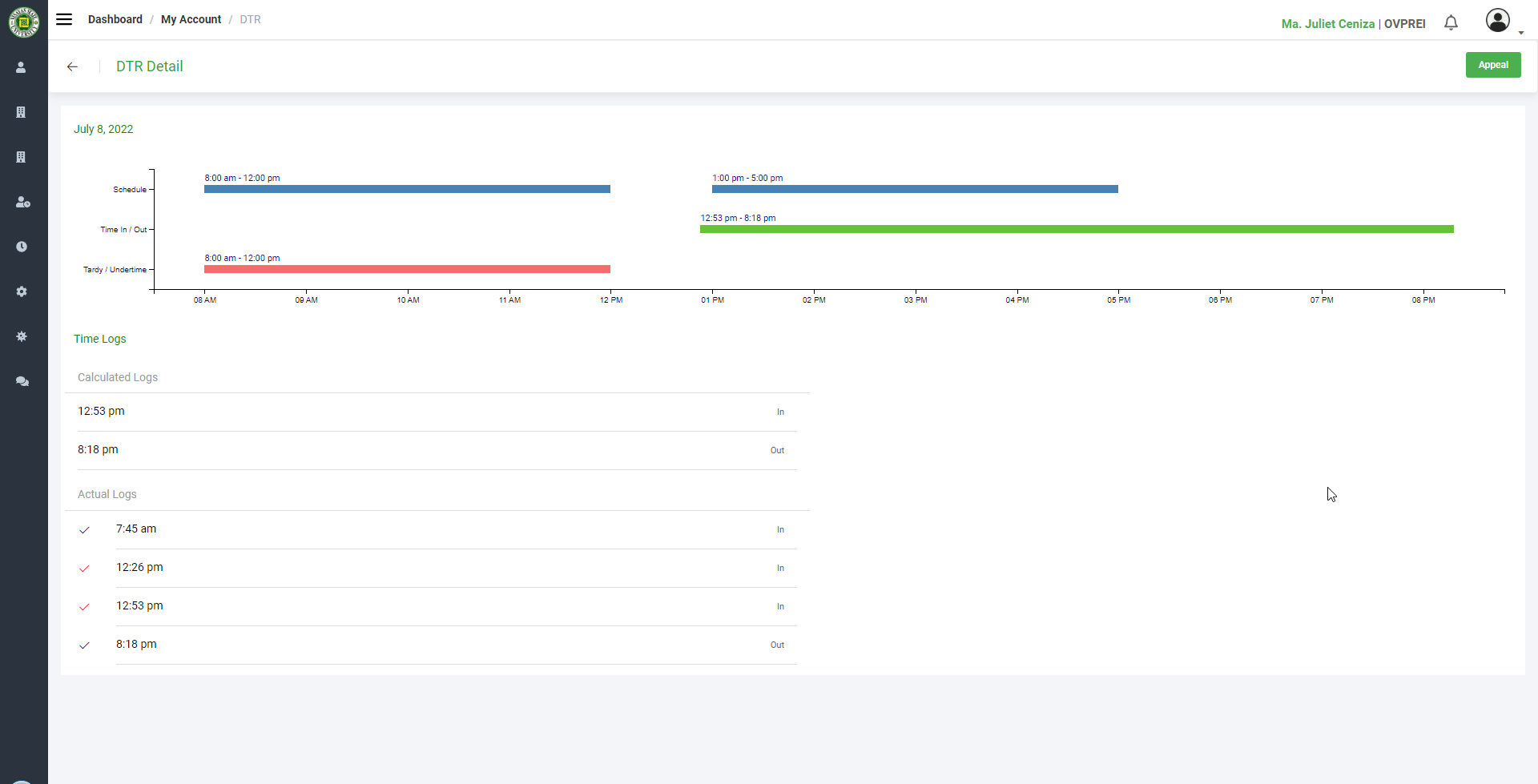
Task: Click the notification bell icon
Action: 1451,23
